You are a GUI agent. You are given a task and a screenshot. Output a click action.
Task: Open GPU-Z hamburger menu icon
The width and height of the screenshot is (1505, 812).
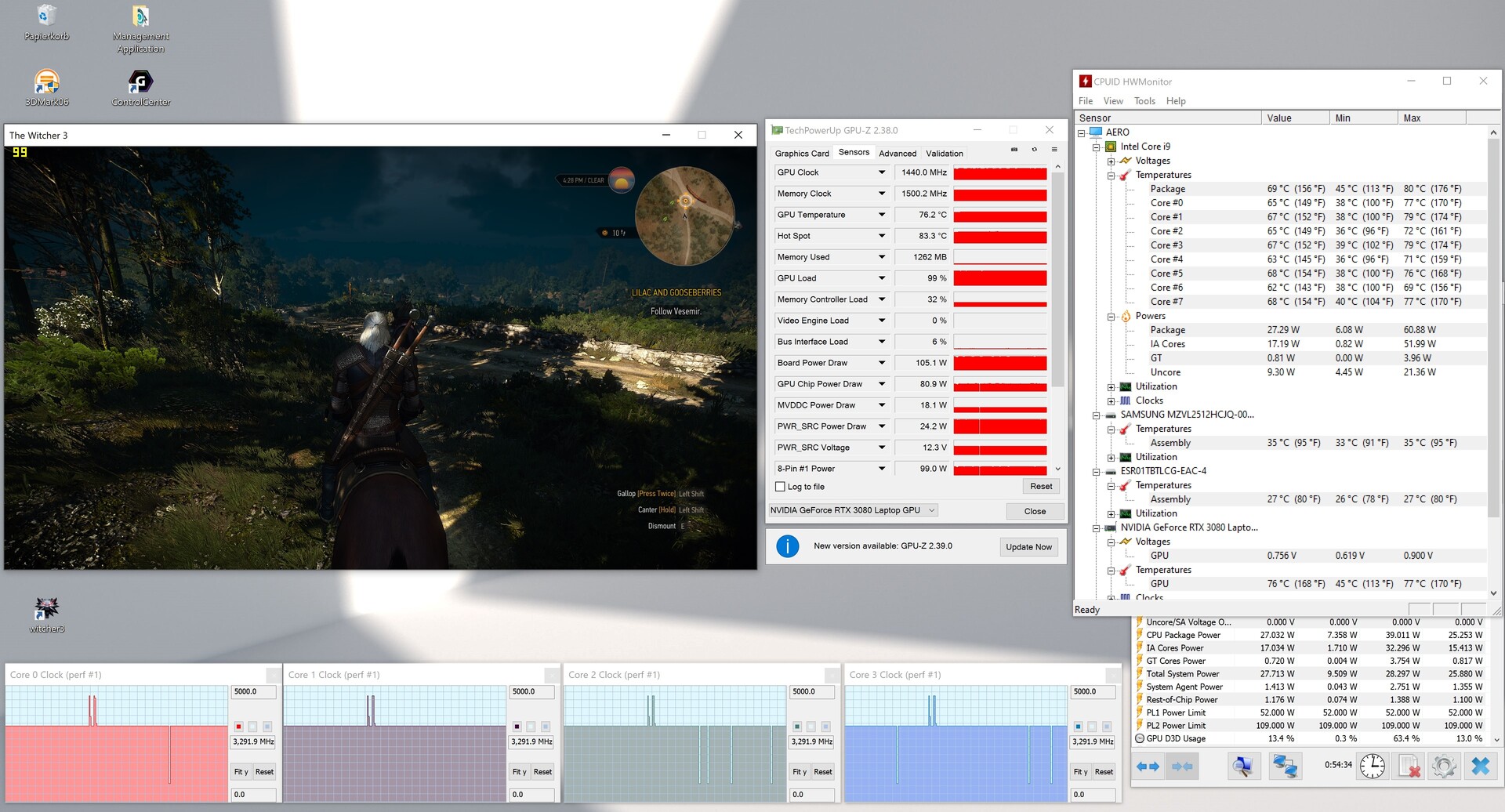[1054, 150]
